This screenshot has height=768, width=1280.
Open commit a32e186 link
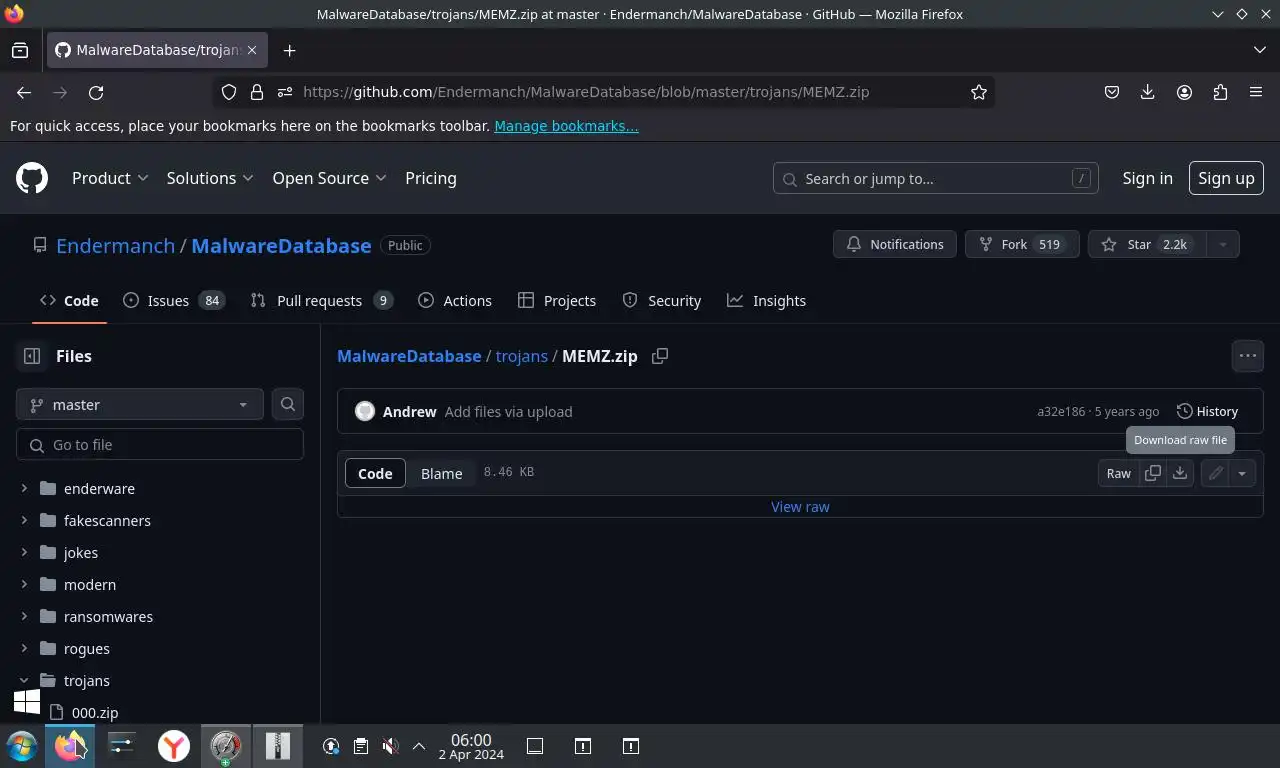[x=1061, y=412]
